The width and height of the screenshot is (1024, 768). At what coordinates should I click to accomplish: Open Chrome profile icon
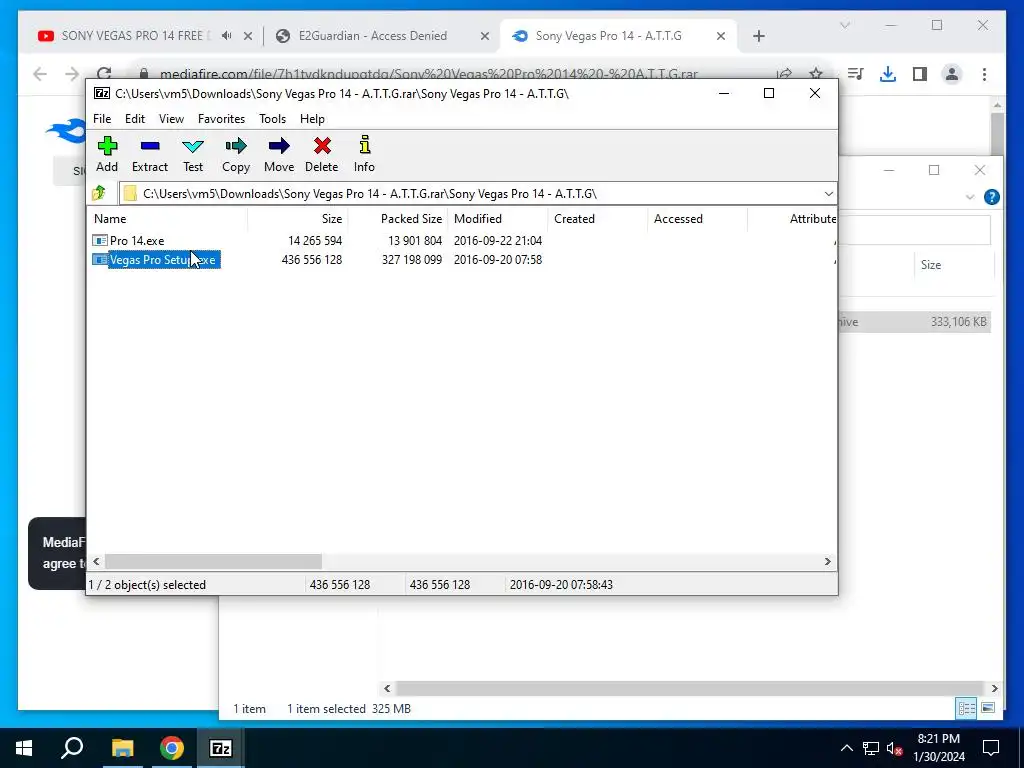coord(952,74)
